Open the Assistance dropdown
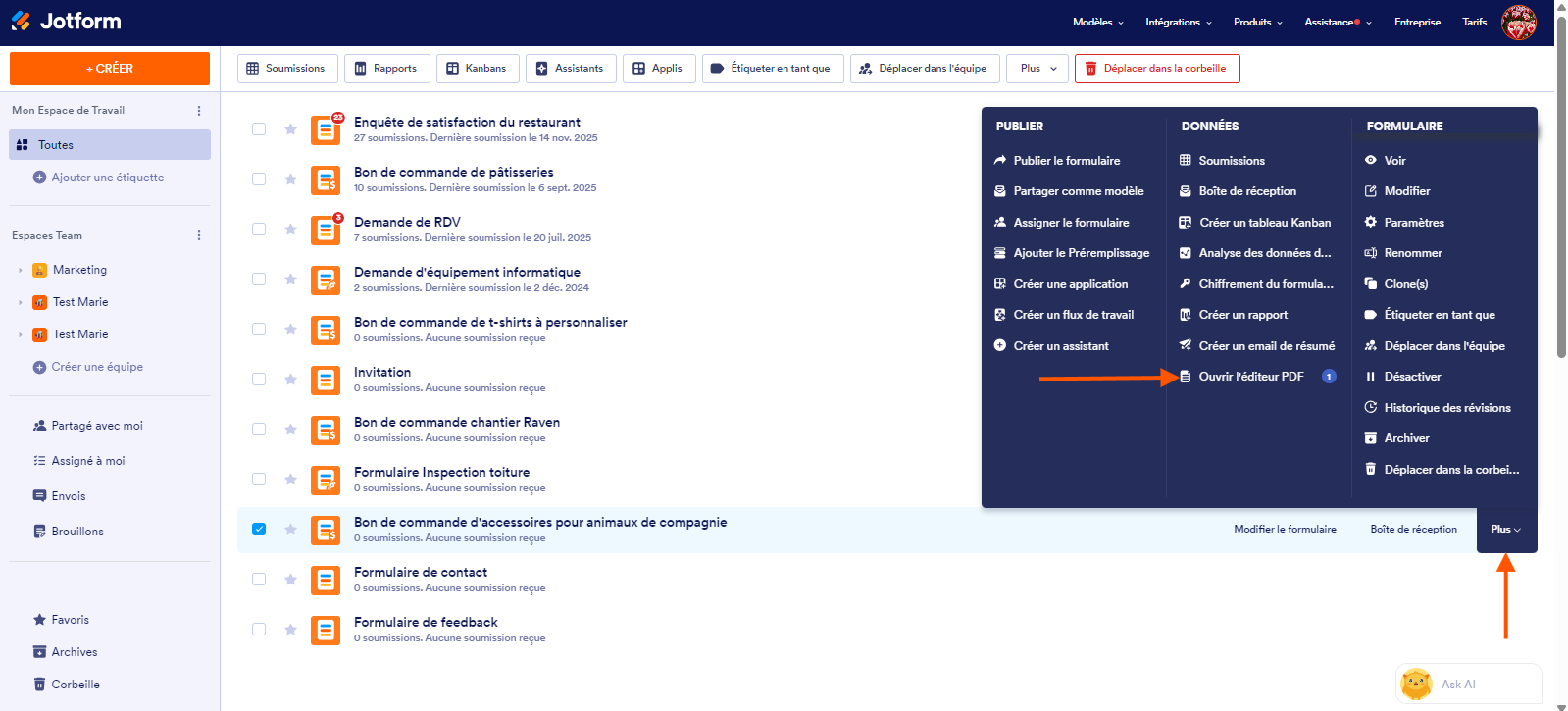This screenshot has width=1568, height=711. pyautogui.click(x=1338, y=22)
